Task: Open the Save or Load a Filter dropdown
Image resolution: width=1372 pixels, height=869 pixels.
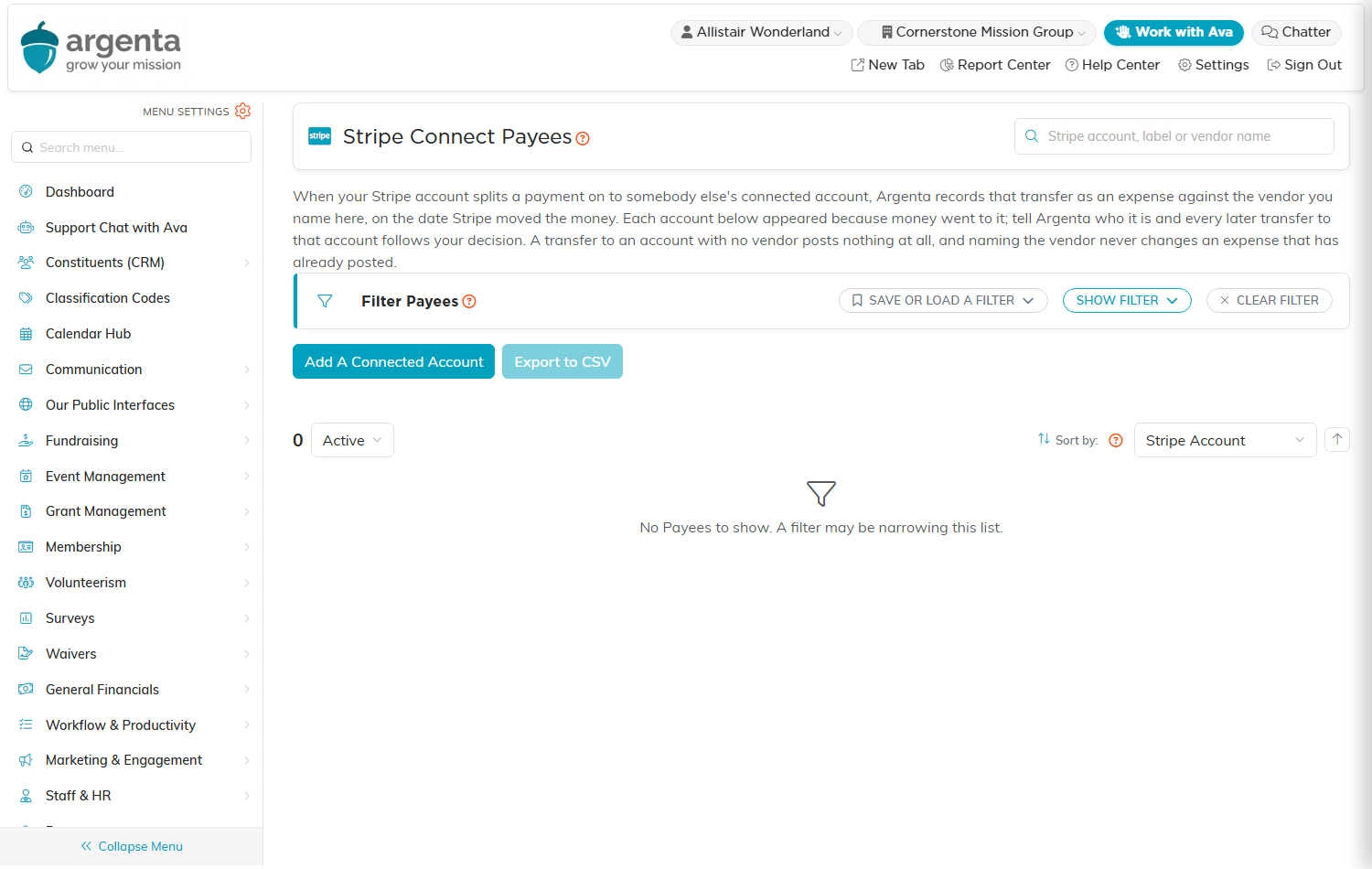Action: click(x=943, y=300)
